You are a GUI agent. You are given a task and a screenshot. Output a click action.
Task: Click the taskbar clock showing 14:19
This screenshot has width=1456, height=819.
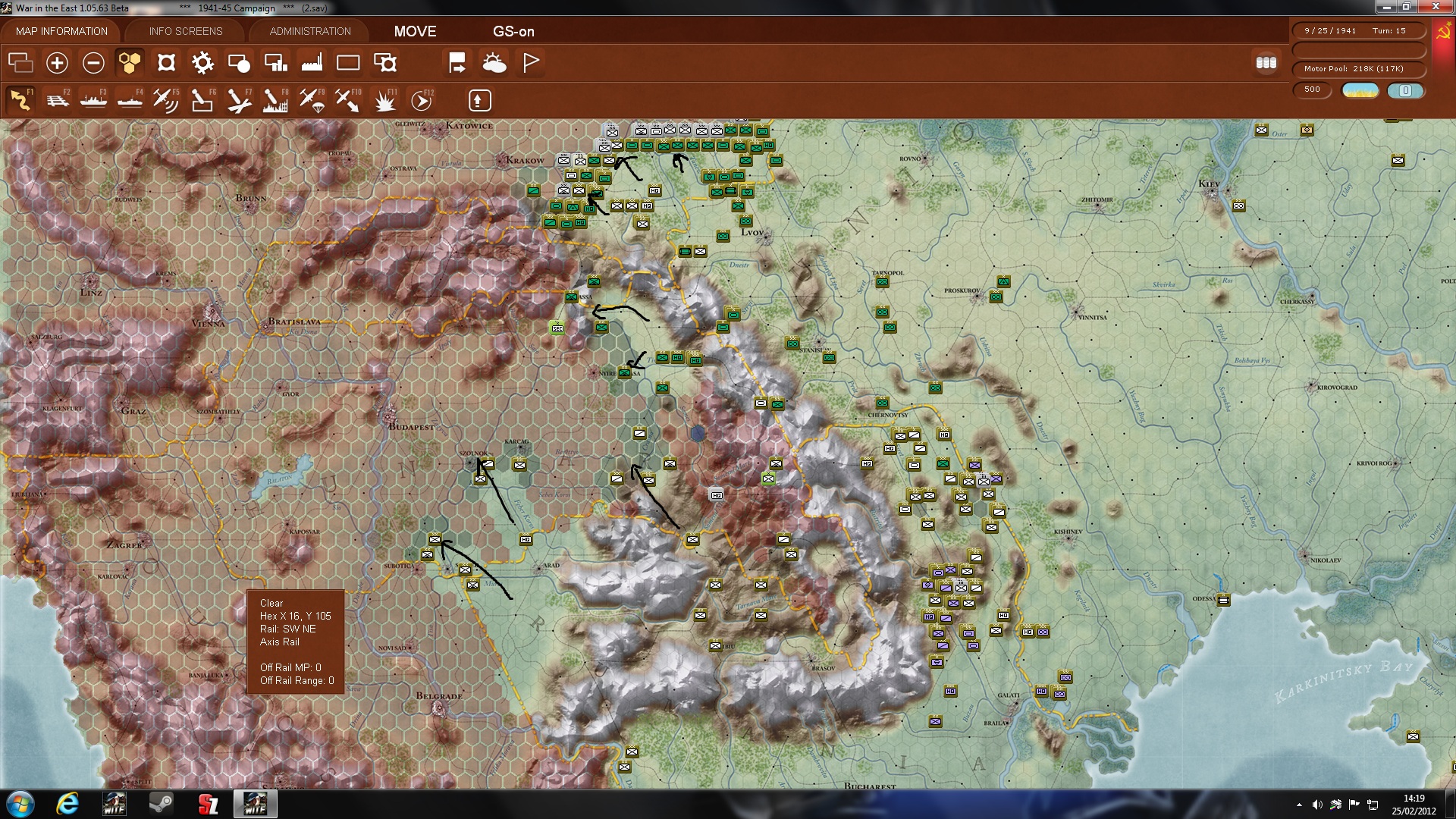1414,804
